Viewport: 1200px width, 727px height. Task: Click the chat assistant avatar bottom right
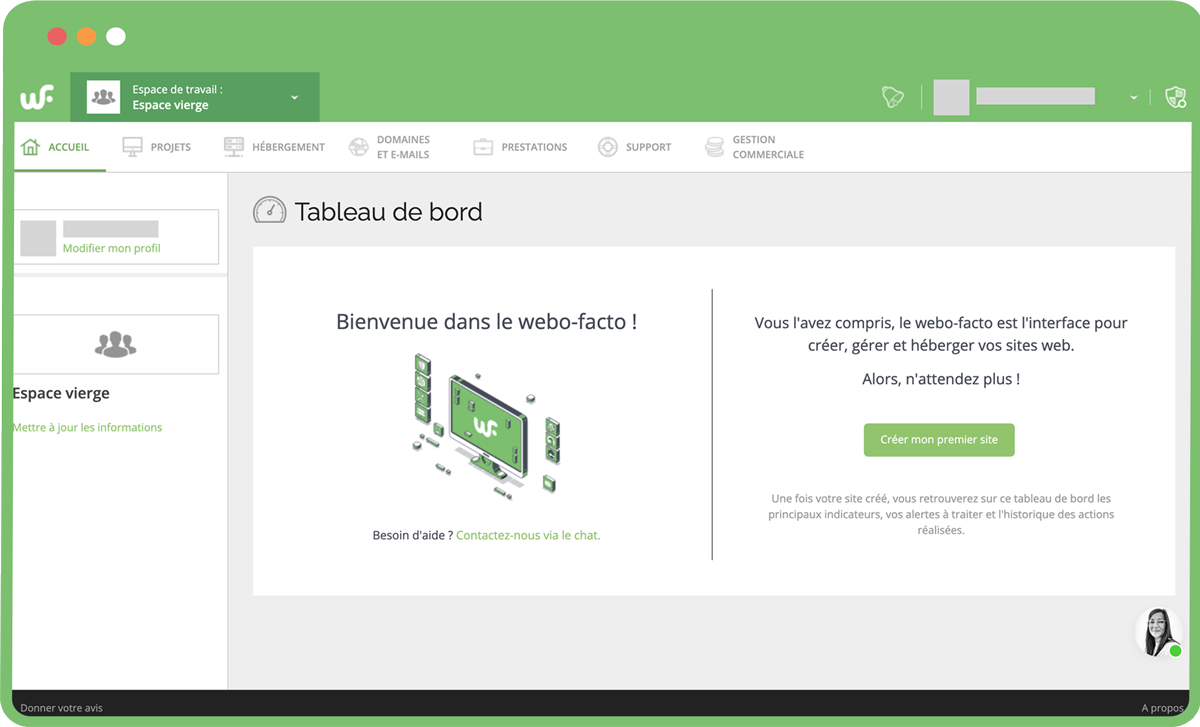[x=1157, y=631]
